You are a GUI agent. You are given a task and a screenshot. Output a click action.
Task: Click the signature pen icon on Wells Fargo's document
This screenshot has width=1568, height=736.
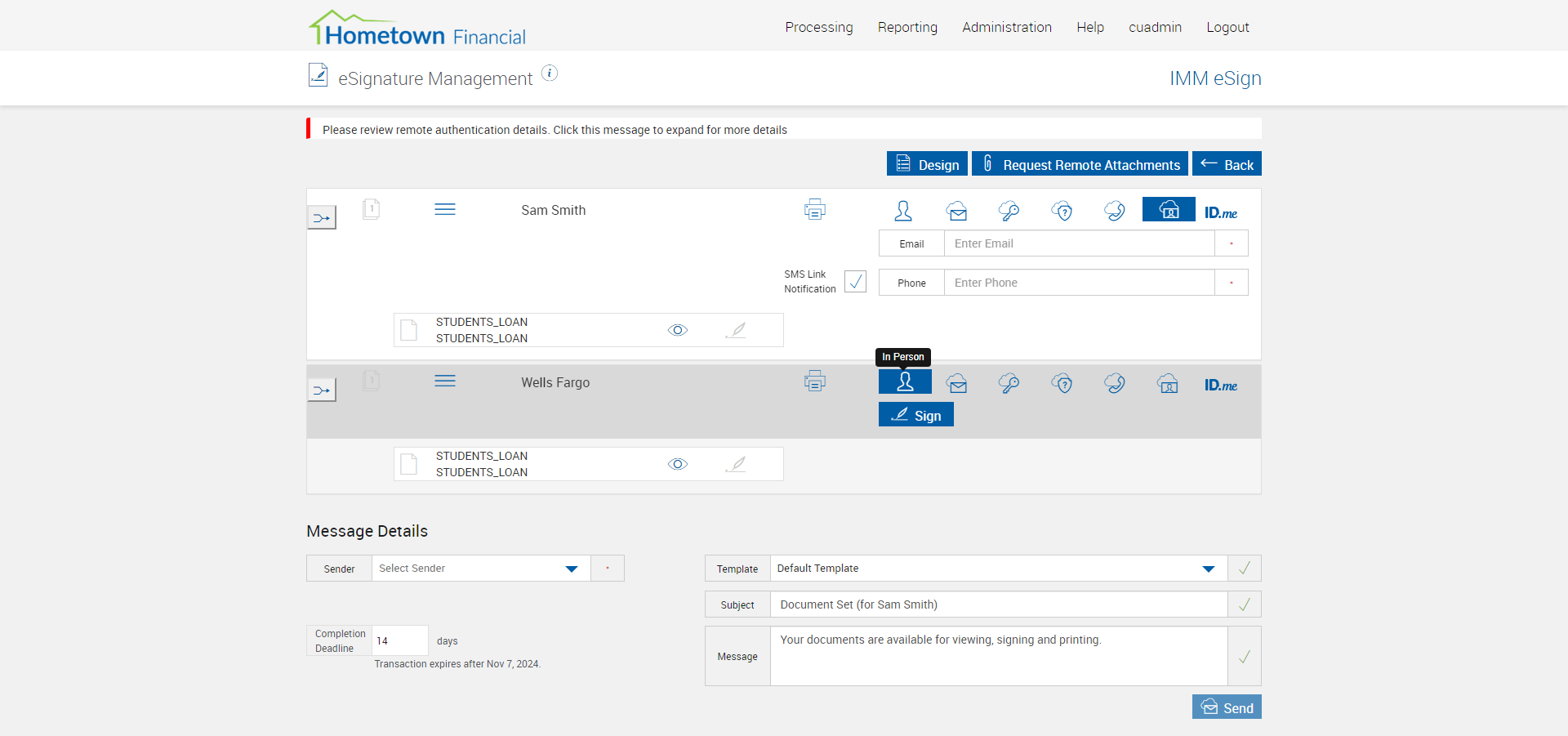coord(737,464)
